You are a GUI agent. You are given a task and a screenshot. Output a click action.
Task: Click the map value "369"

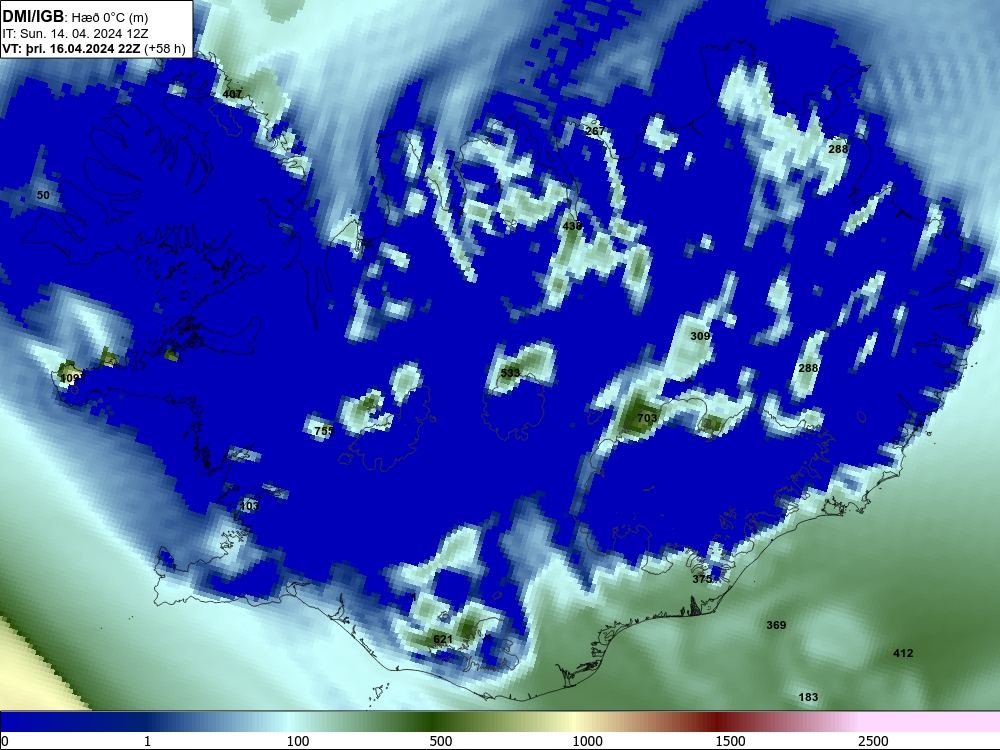(776, 625)
